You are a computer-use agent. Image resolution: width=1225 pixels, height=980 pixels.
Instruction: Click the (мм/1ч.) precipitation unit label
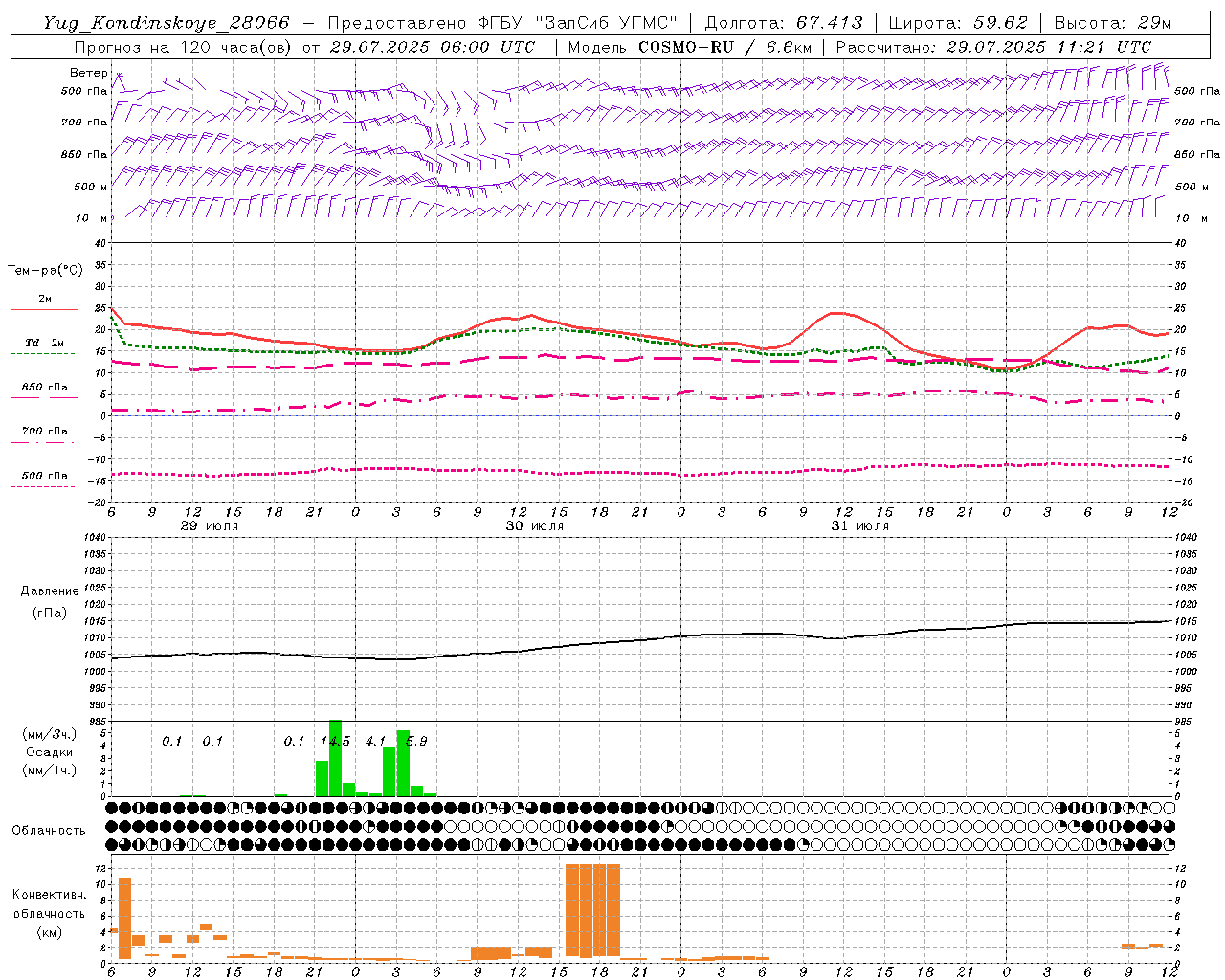click(x=50, y=770)
